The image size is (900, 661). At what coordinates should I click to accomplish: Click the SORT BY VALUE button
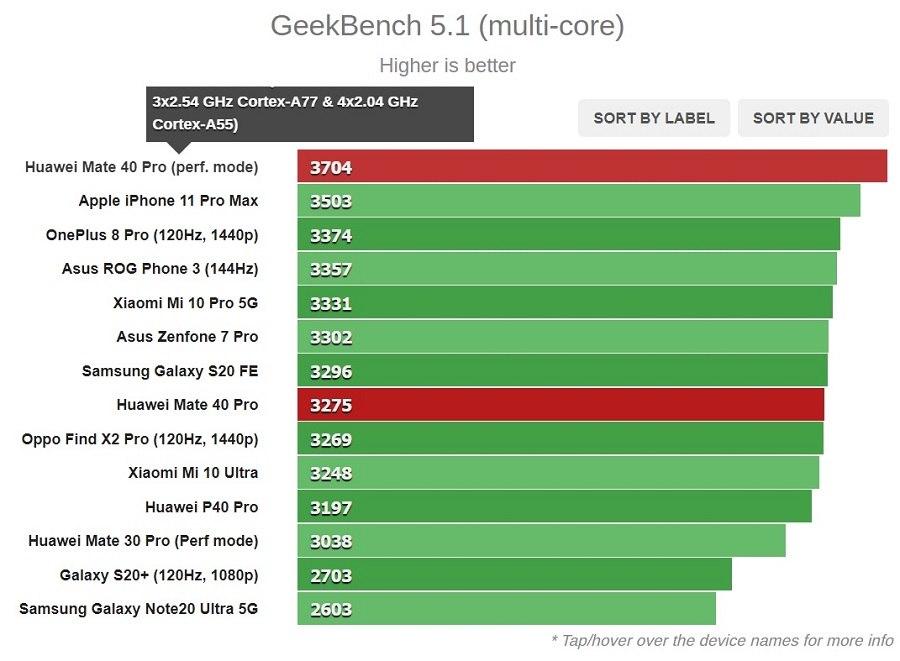tap(813, 118)
